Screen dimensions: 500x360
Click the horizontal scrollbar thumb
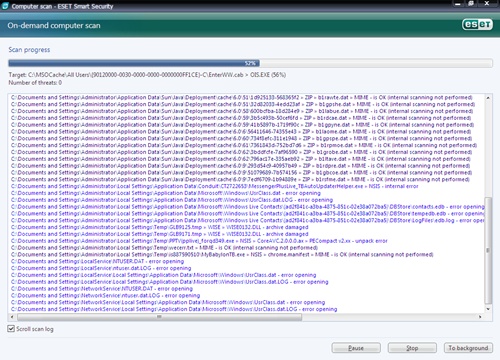160,317
